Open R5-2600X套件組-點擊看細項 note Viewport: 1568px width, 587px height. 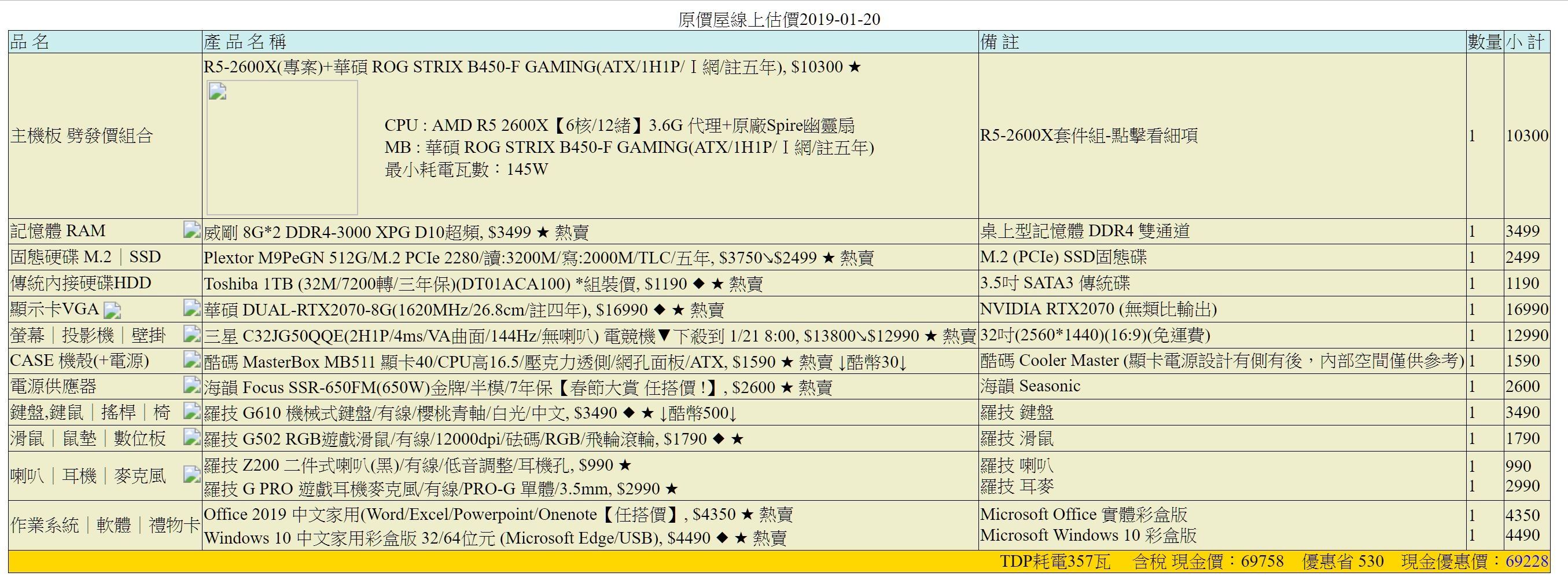click(1088, 135)
